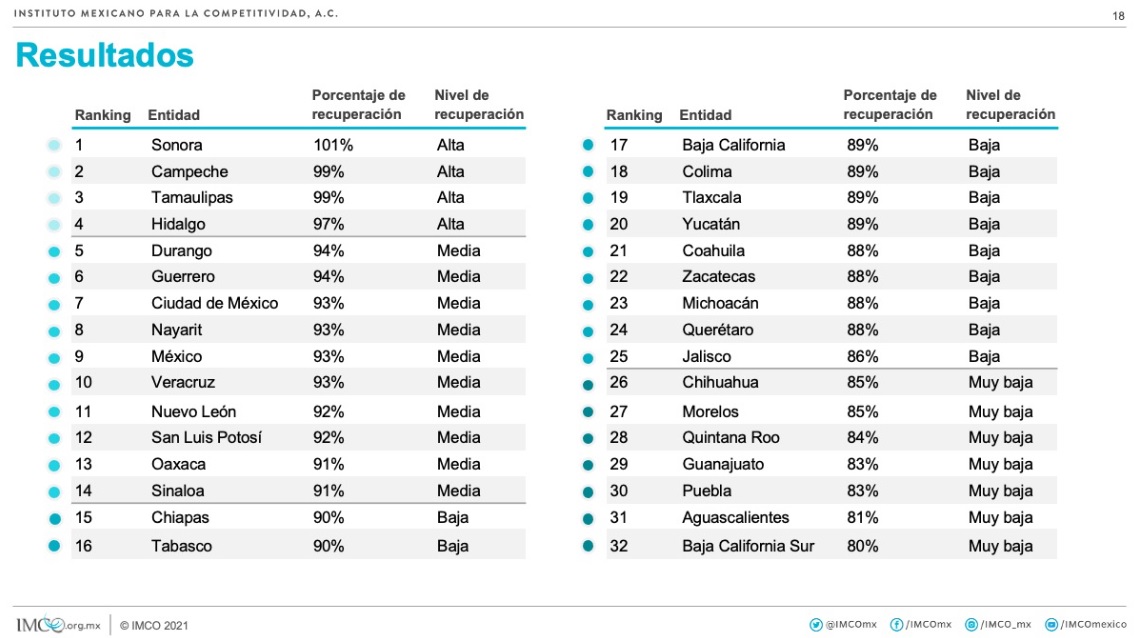Click the IMCO logo in the footer
Viewport: 1137px width, 638px height.
(55, 625)
